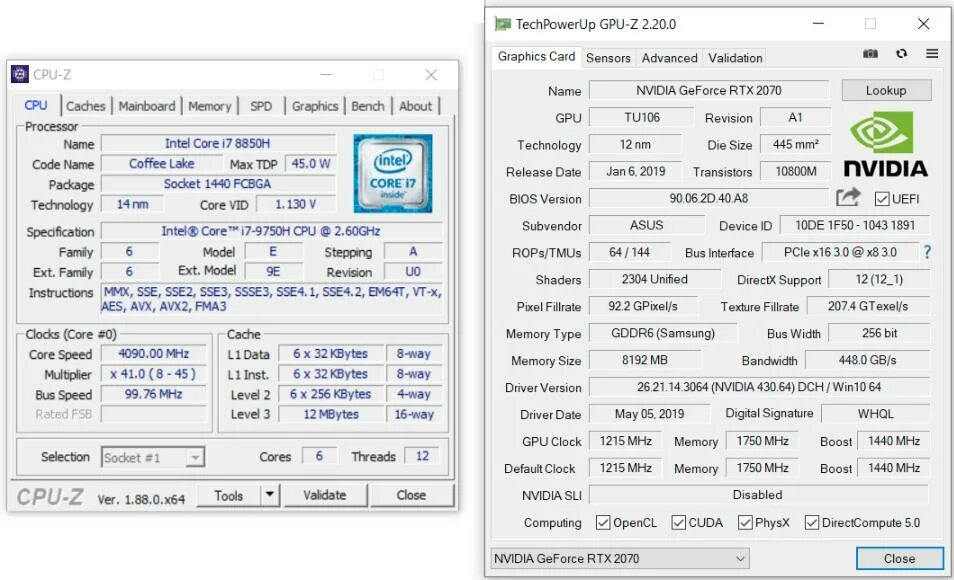This screenshot has height=580, width=954.
Task: Click the Multiplier value x 41.0
Action: coord(153,374)
